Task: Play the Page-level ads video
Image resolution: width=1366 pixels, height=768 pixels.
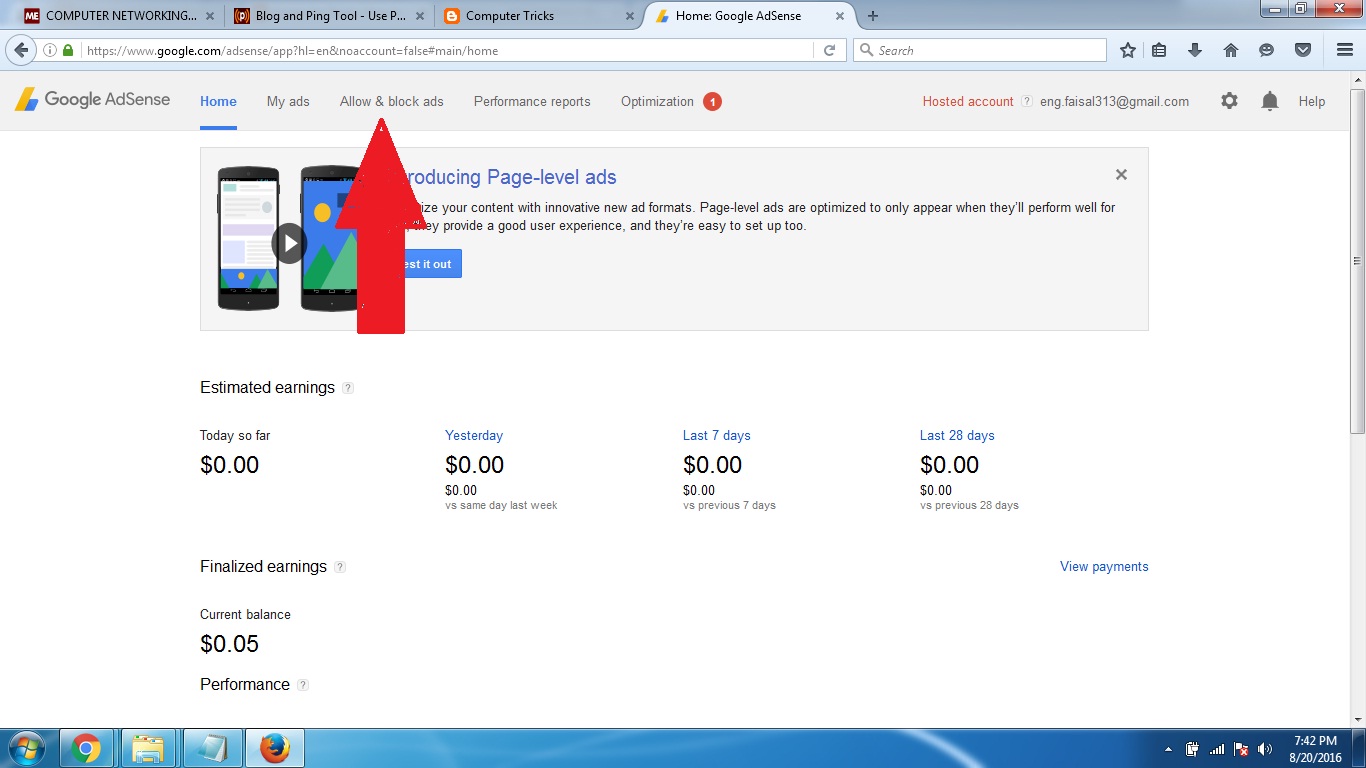Action: pos(289,243)
